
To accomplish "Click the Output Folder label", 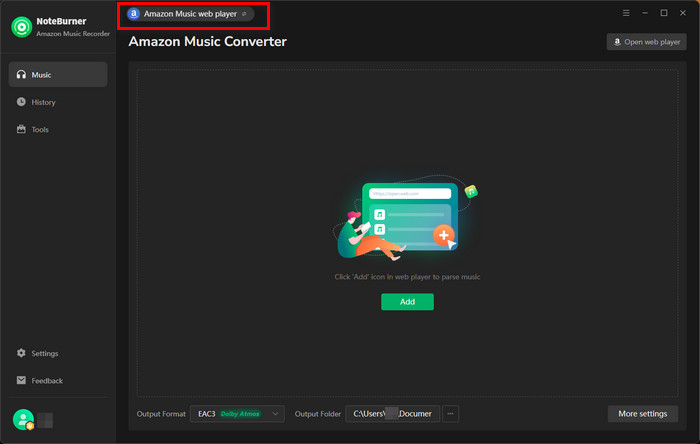I will 318,414.
